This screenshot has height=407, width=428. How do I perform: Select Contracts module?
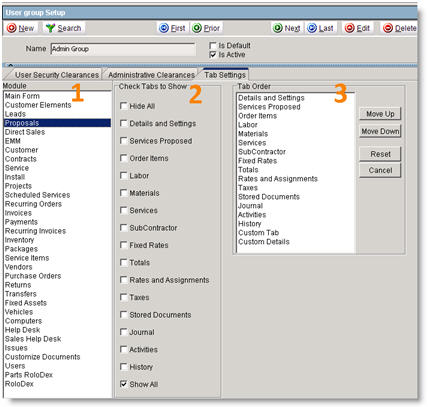click(57, 159)
